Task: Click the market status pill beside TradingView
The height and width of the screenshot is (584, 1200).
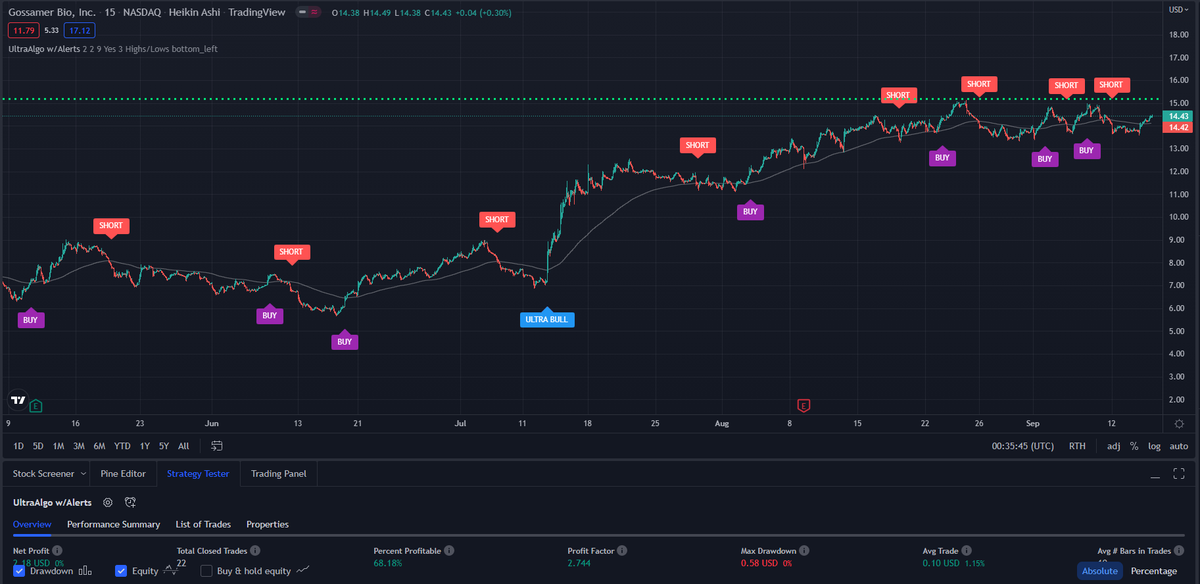Action: pyautogui.click(x=306, y=12)
